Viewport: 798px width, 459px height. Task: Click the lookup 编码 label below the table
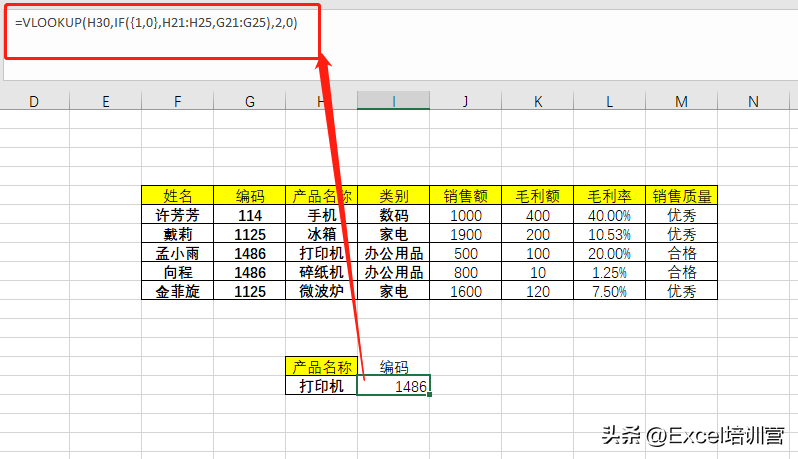(x=393, y=366)
